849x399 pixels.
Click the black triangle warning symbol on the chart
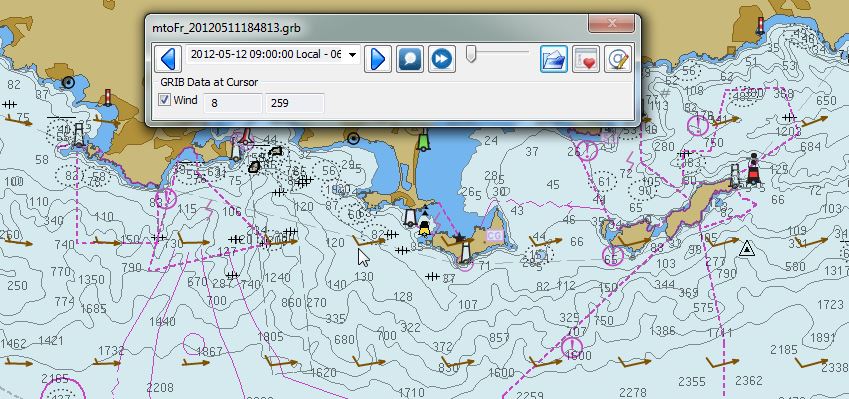747,248
